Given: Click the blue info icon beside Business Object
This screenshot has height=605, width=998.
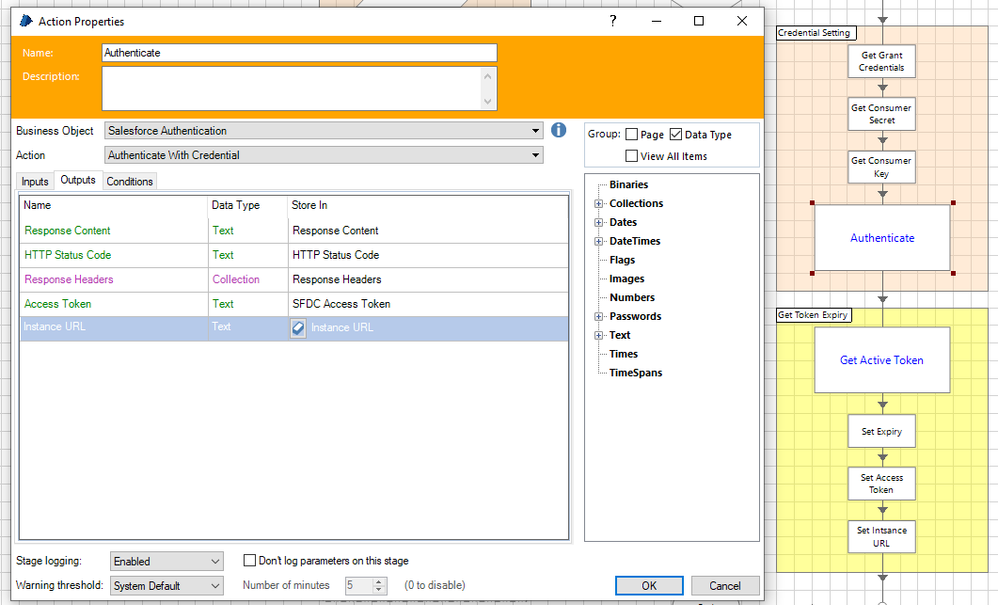Looking at the screenshot, I should (559, 130).
